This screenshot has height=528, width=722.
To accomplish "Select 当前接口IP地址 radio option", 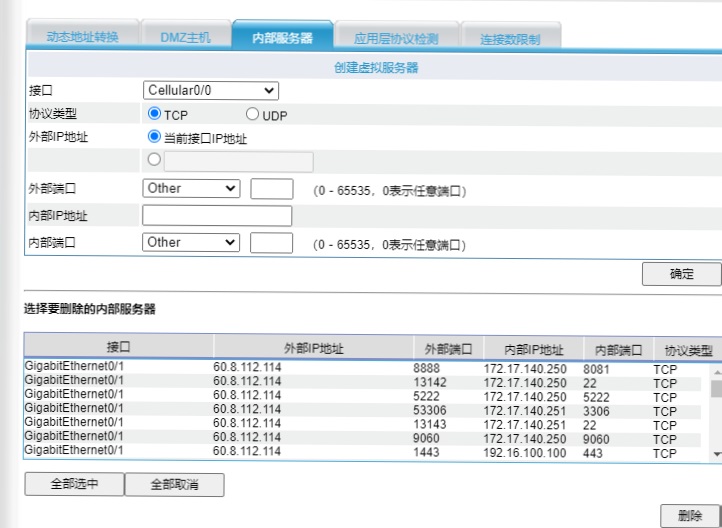I will click(x=155, y=138).
